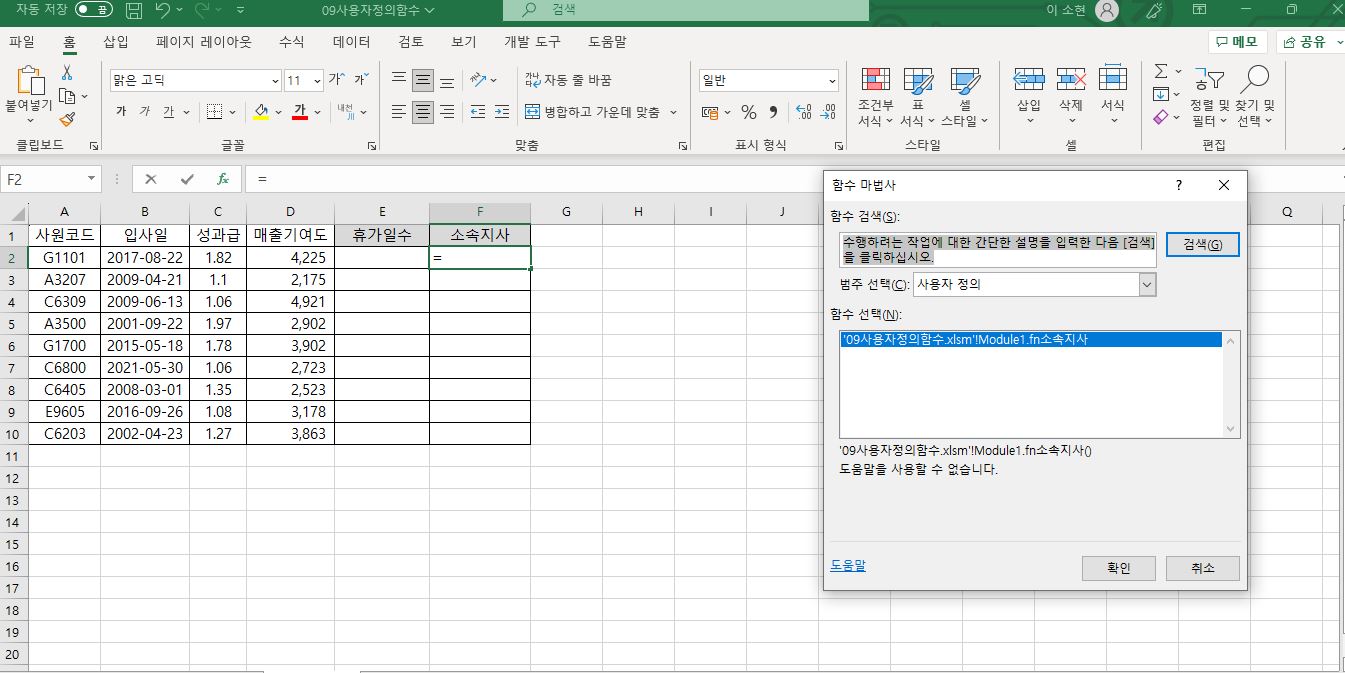Toggle the AutoSave (자동 저장) switch
This screenshot has width=1345, height=673.
94,10
